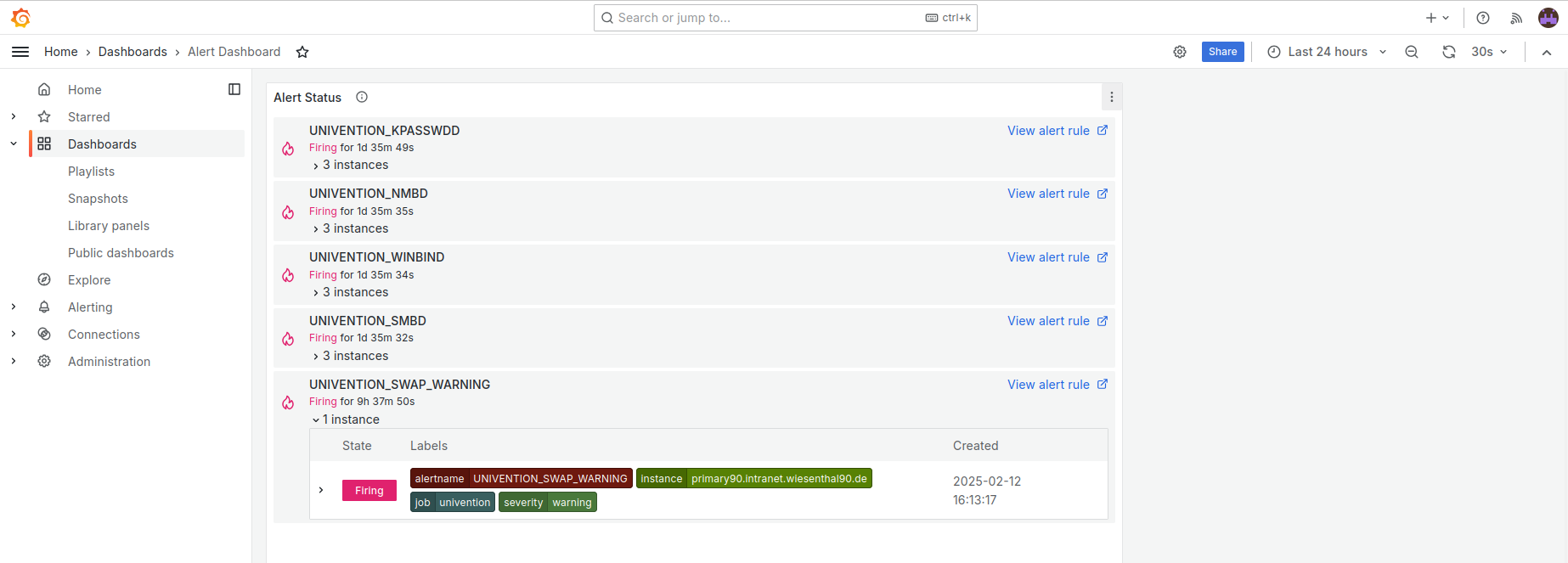Image resolution: width=1568 pixels, height=563 pixels.
Task: Expand the Firing instance row details
Action: [321, 490]
